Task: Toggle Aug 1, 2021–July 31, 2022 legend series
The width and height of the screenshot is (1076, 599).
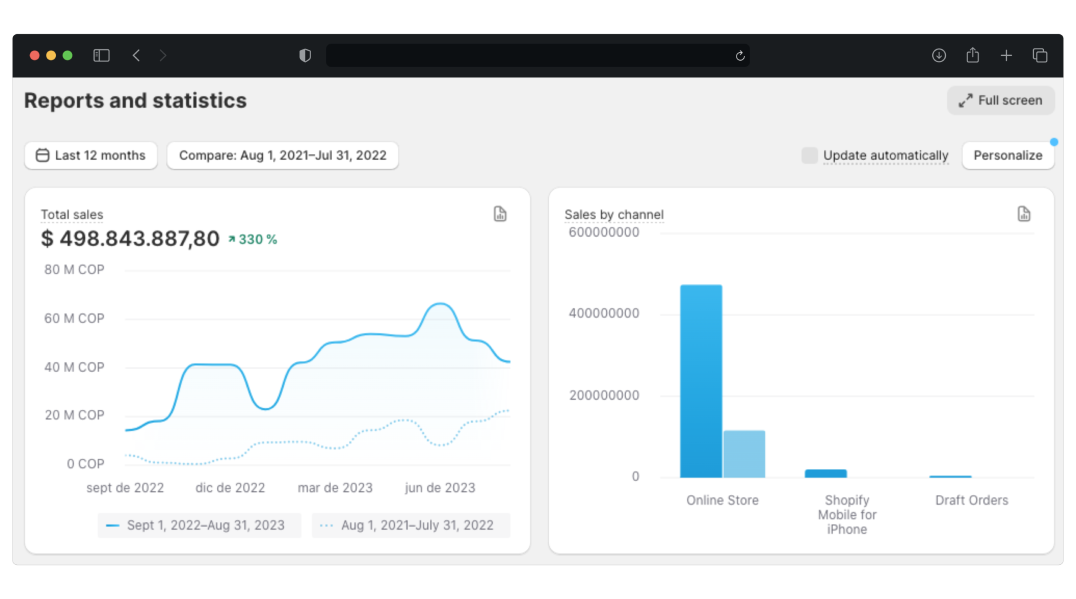Action: click(x=410, y=525)
